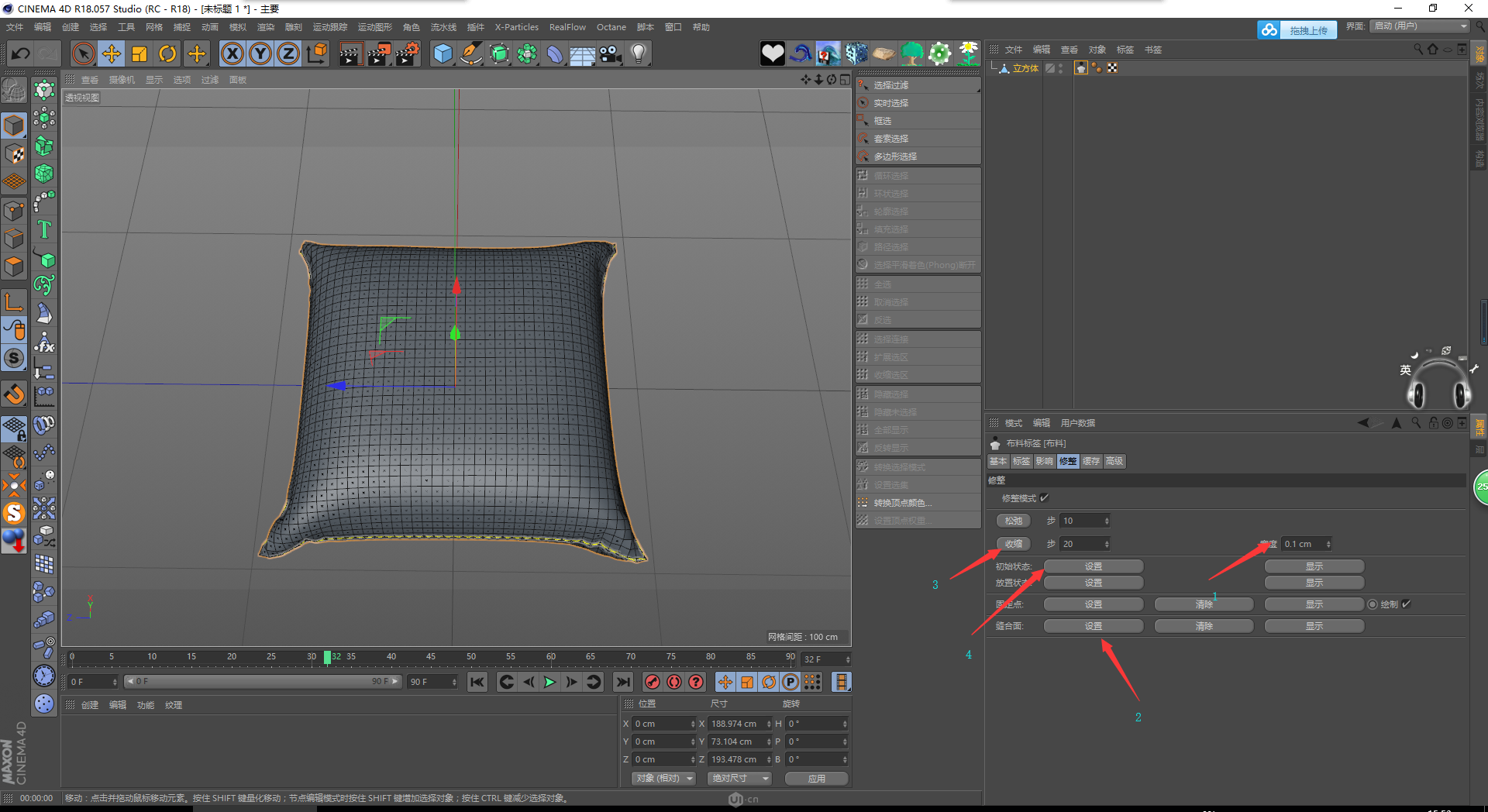The width and height of the screenshot is (1488, 812).
Task: Open the 对象 (相对) coordinate dropdown
Action: (663, 778)
